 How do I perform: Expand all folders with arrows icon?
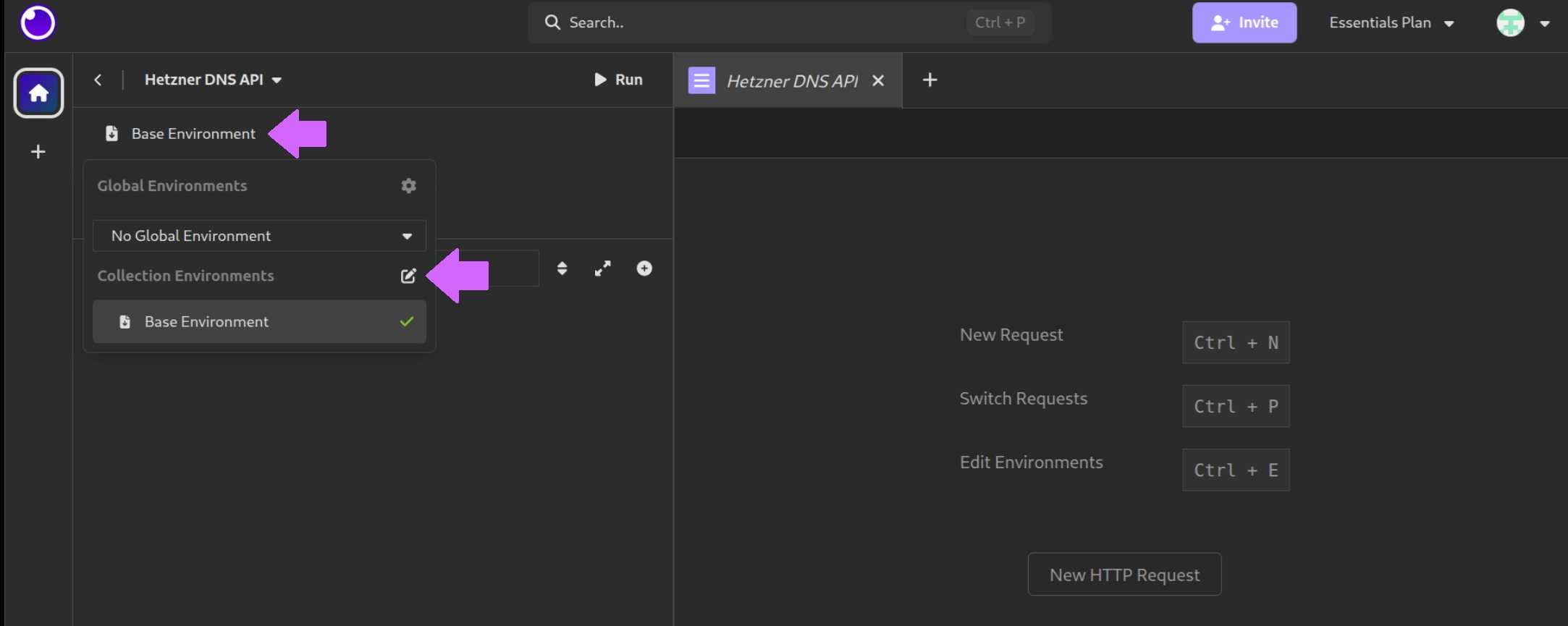point(602,268)
